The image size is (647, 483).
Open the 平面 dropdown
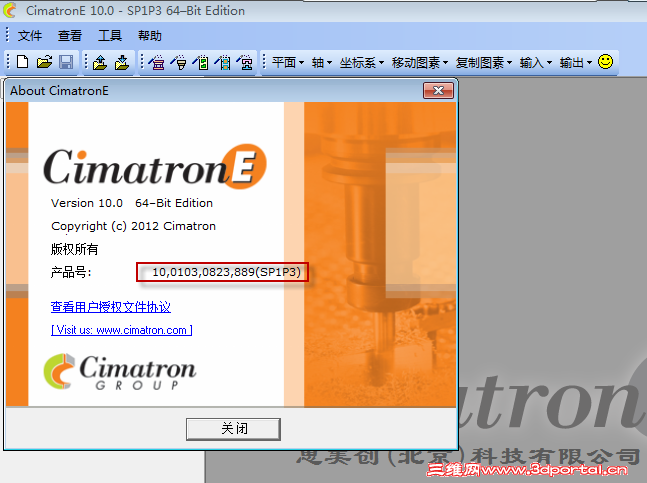tap(288, 63)
